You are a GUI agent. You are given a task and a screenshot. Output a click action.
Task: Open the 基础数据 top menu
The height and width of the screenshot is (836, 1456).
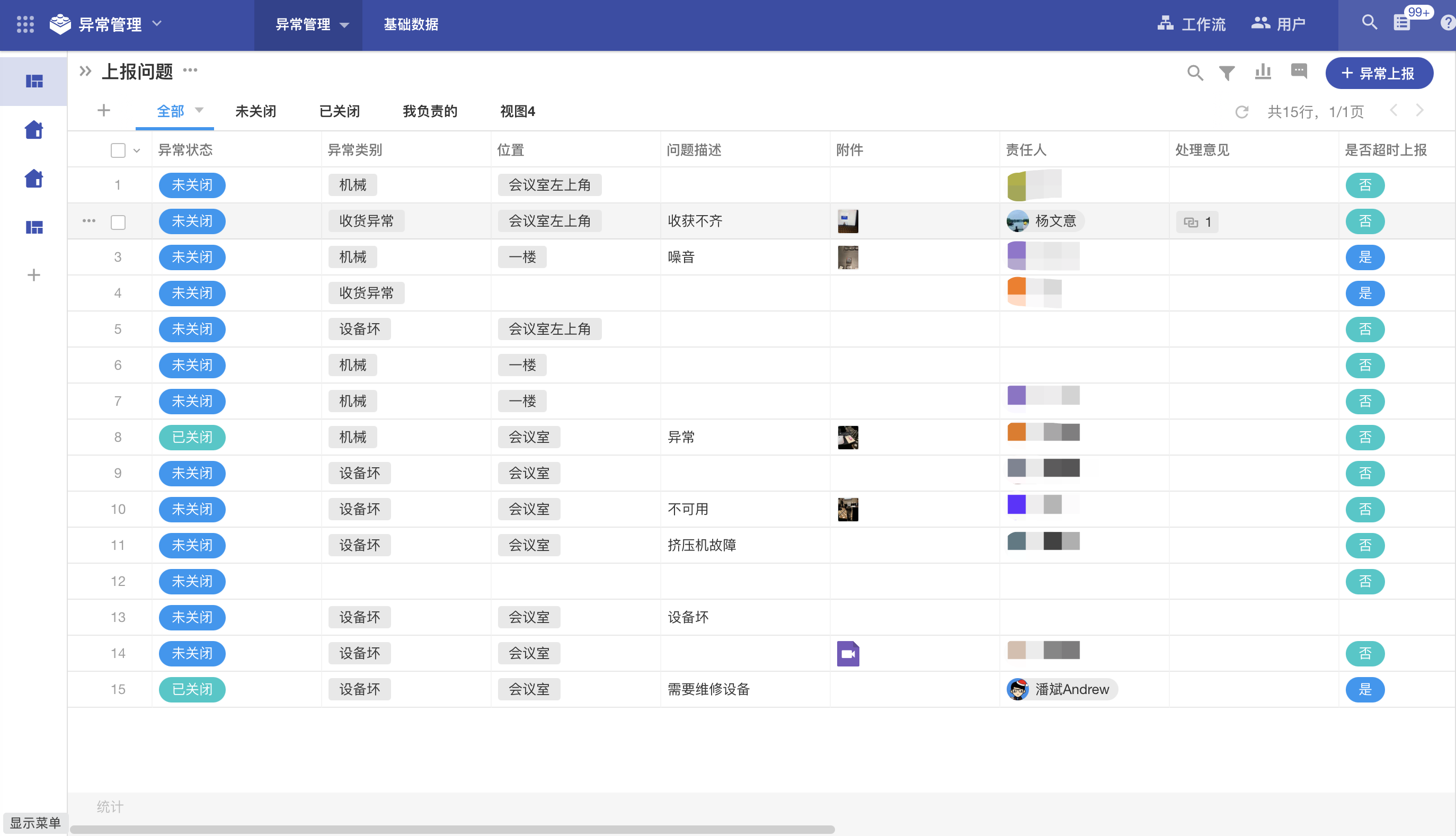click(411, 24)
